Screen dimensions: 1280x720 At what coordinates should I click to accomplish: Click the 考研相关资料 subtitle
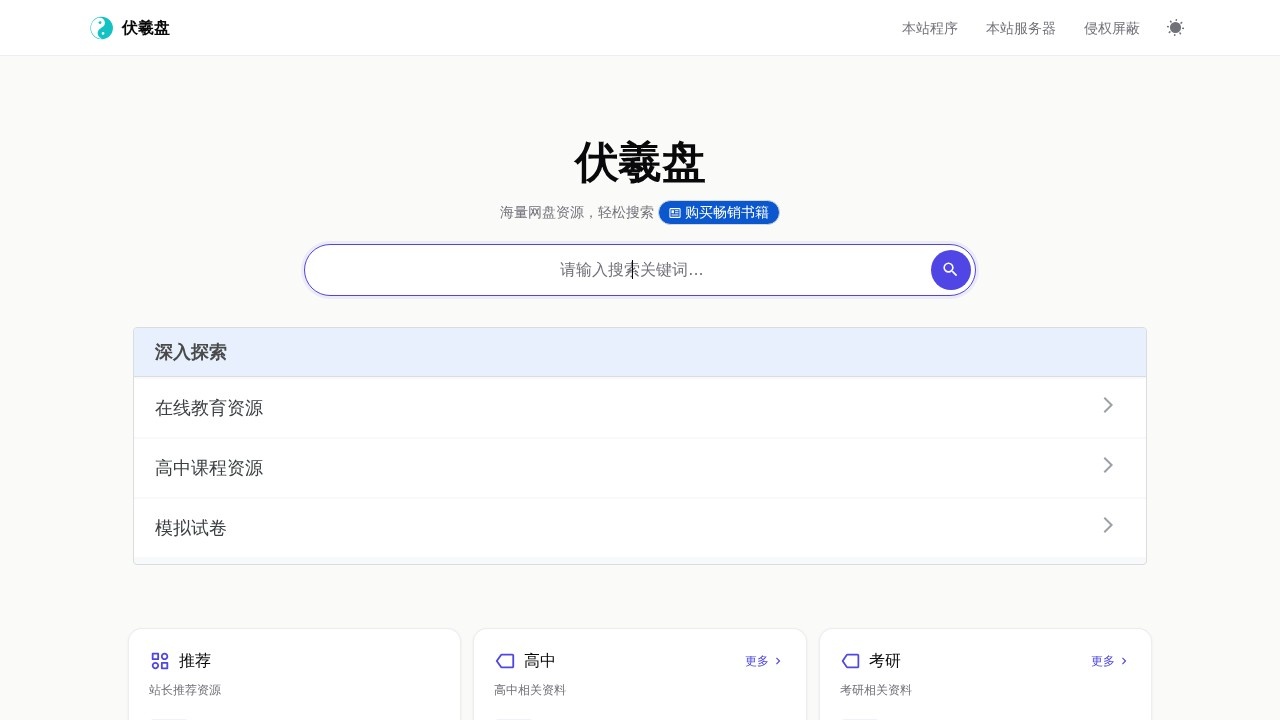tap(876, 690)
